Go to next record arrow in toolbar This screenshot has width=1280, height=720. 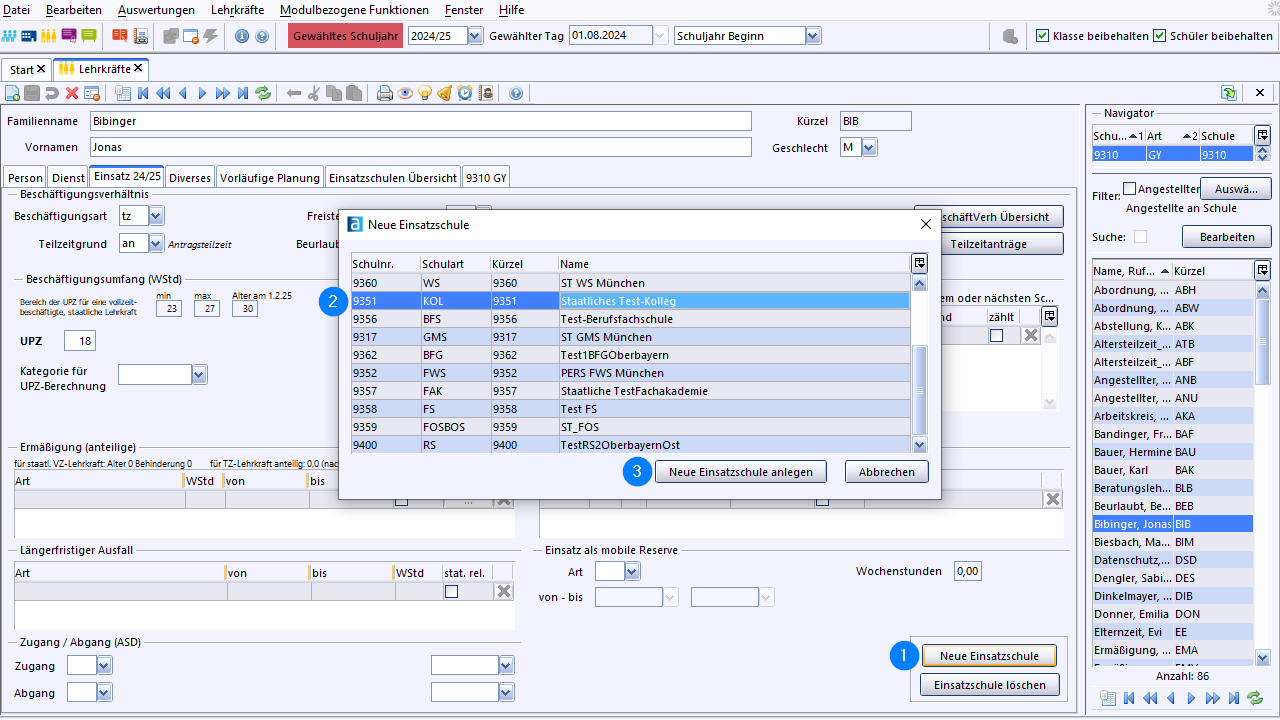click(x=202, y=93)
